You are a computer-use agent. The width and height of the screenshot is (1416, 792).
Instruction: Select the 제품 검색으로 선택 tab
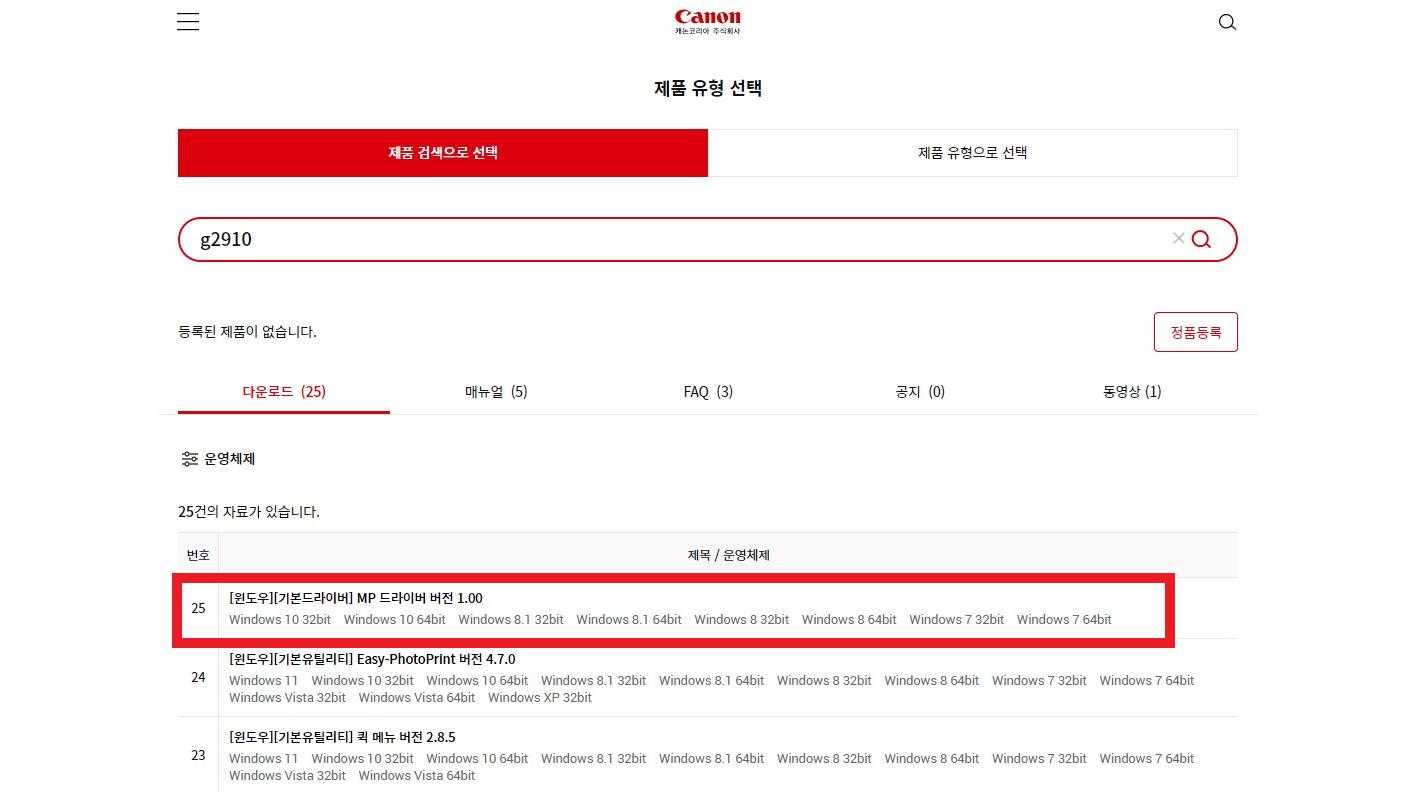442,152
